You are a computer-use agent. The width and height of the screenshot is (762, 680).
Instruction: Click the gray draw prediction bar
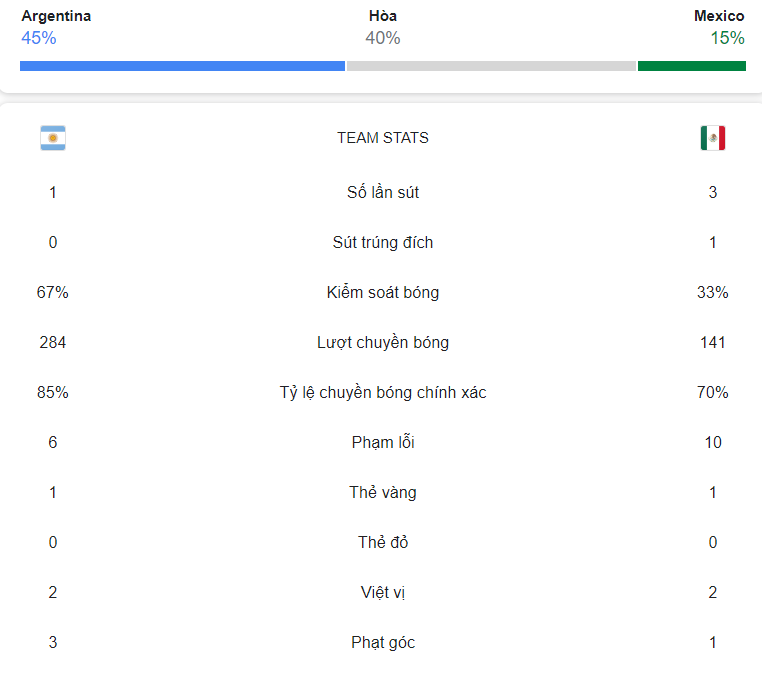491,66
